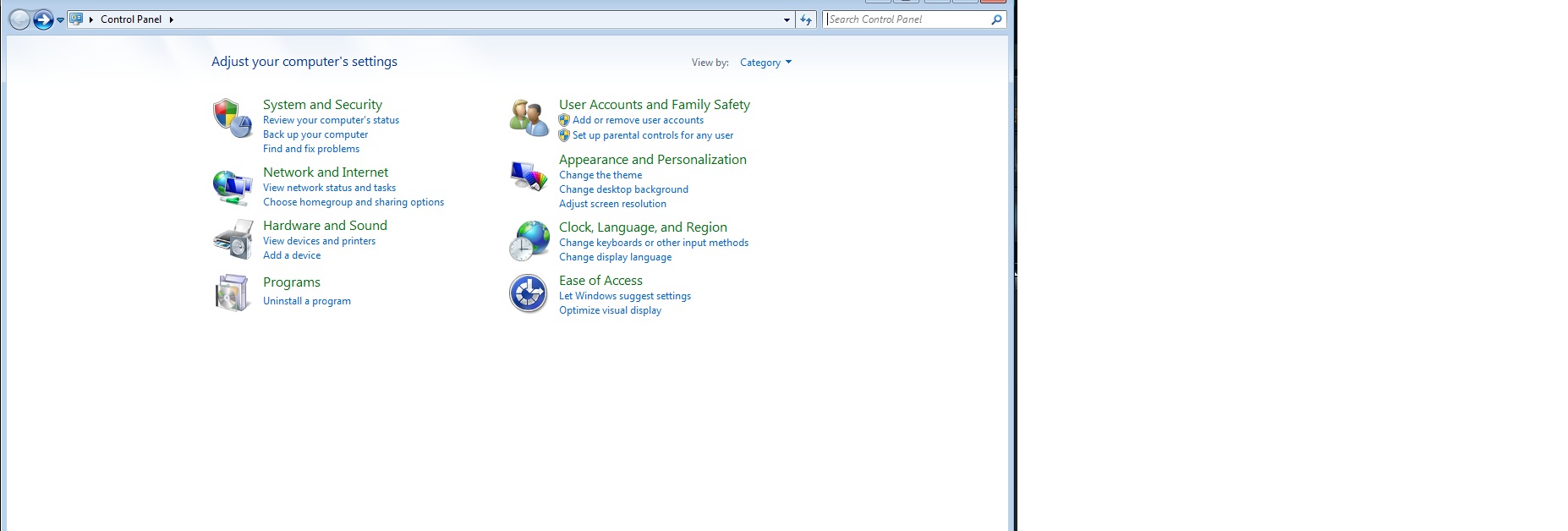Open User Accounts and Family Safety
Image resolution: width=1568 pixels, height=531 pixels.
click(655, 105)
